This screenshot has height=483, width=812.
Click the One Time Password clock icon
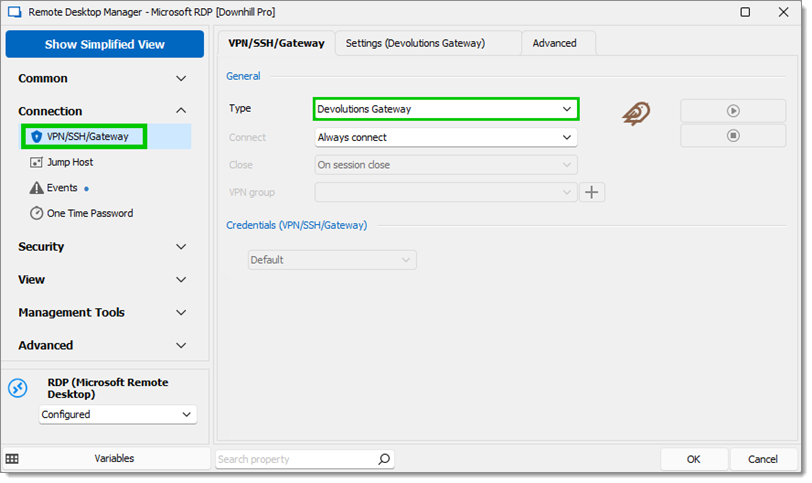[x=36, y=213]
